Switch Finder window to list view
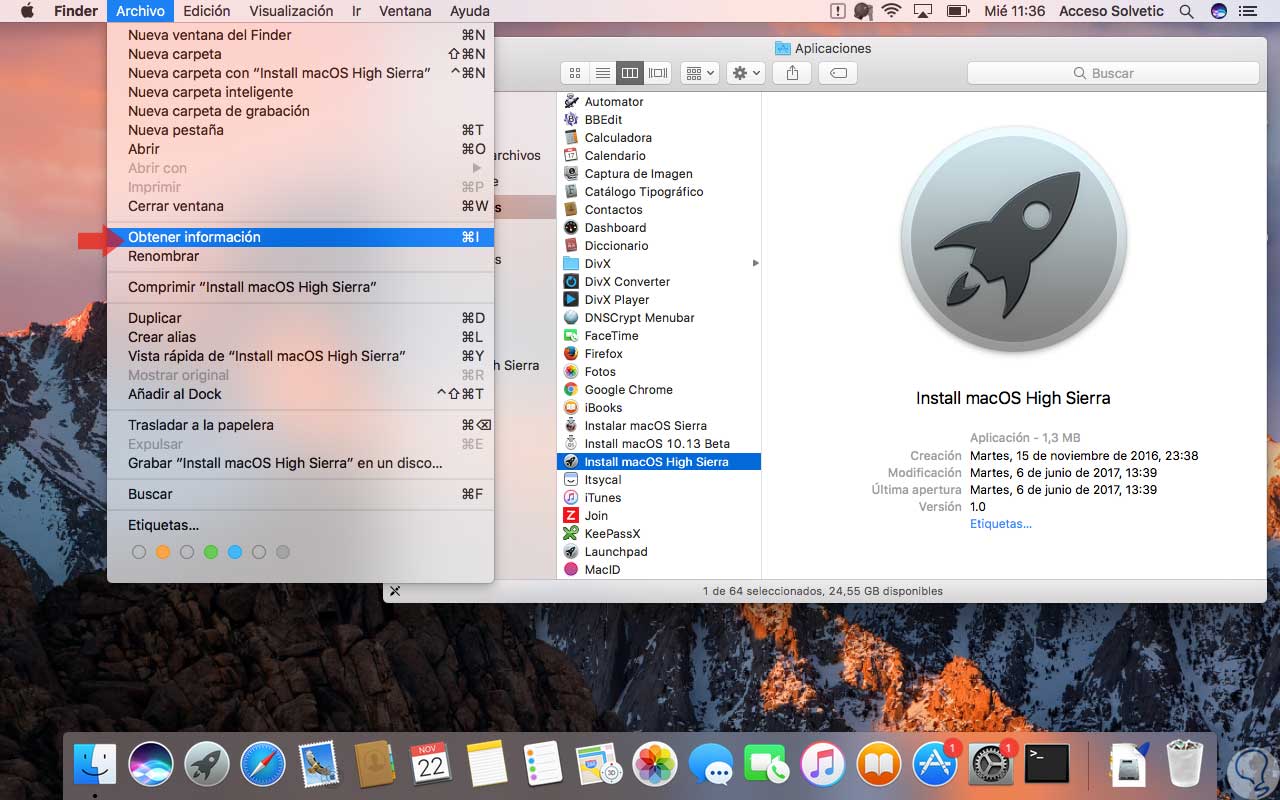This screenshot has height=800, width=1280. (602, 73)
